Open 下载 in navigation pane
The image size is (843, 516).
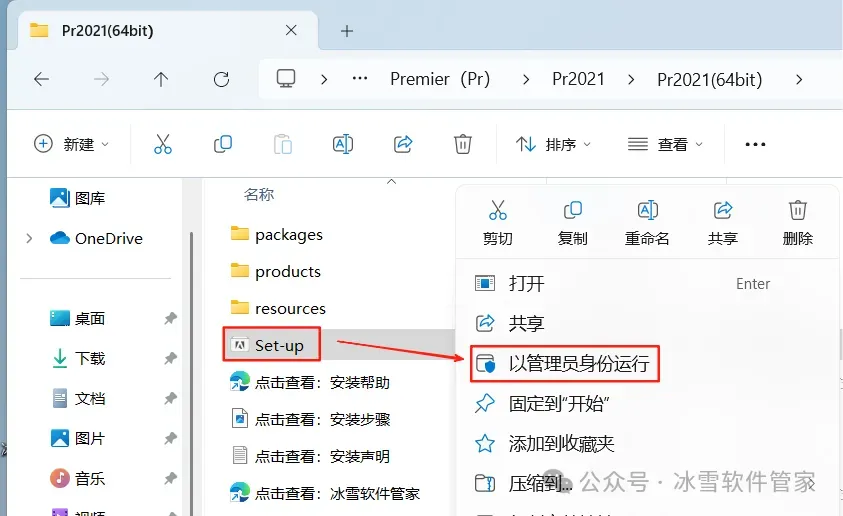point(77,358)
